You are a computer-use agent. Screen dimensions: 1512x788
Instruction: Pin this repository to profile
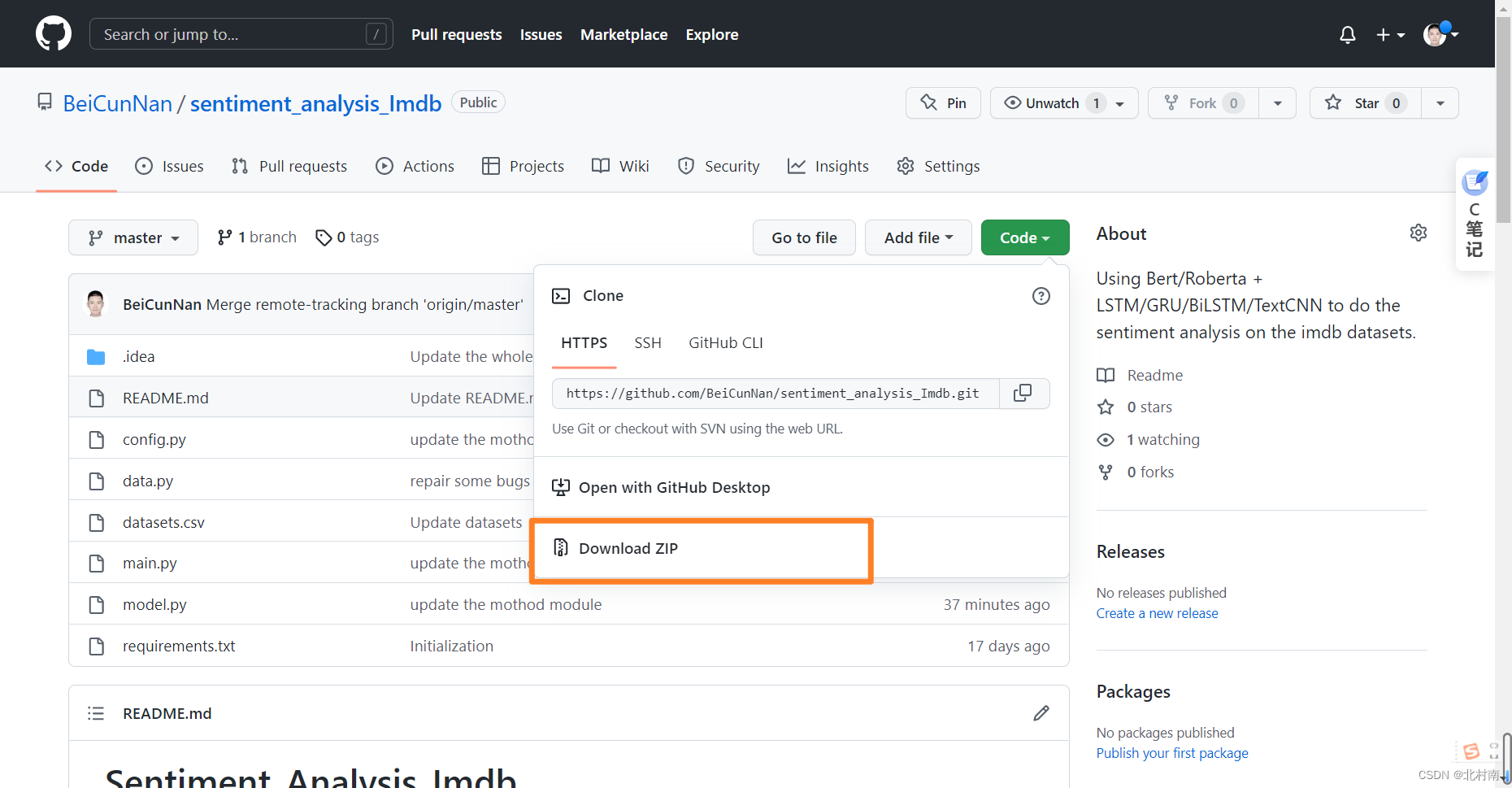943,103
